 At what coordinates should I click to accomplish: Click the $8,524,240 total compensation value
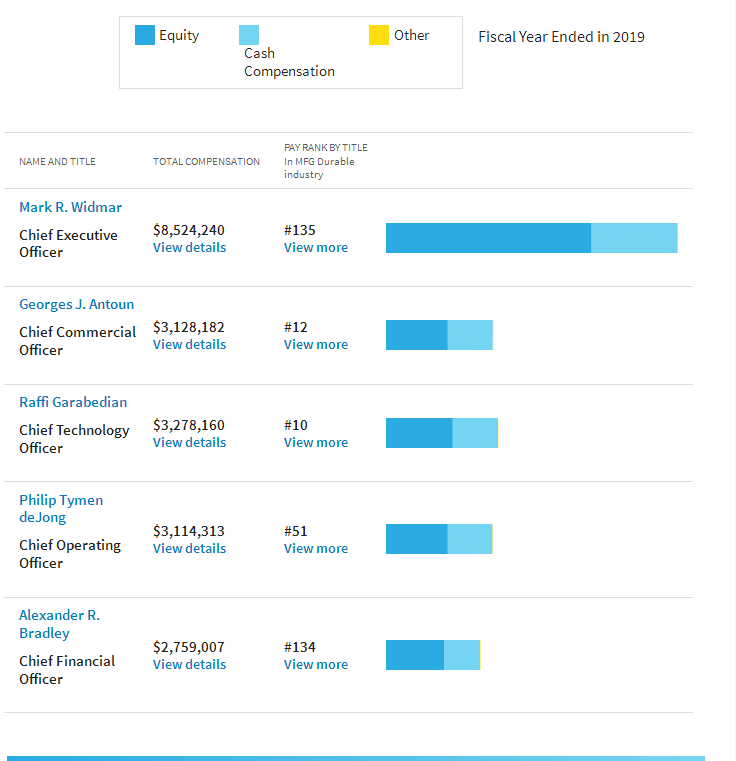pyautogui.click(x=189, y=230)
